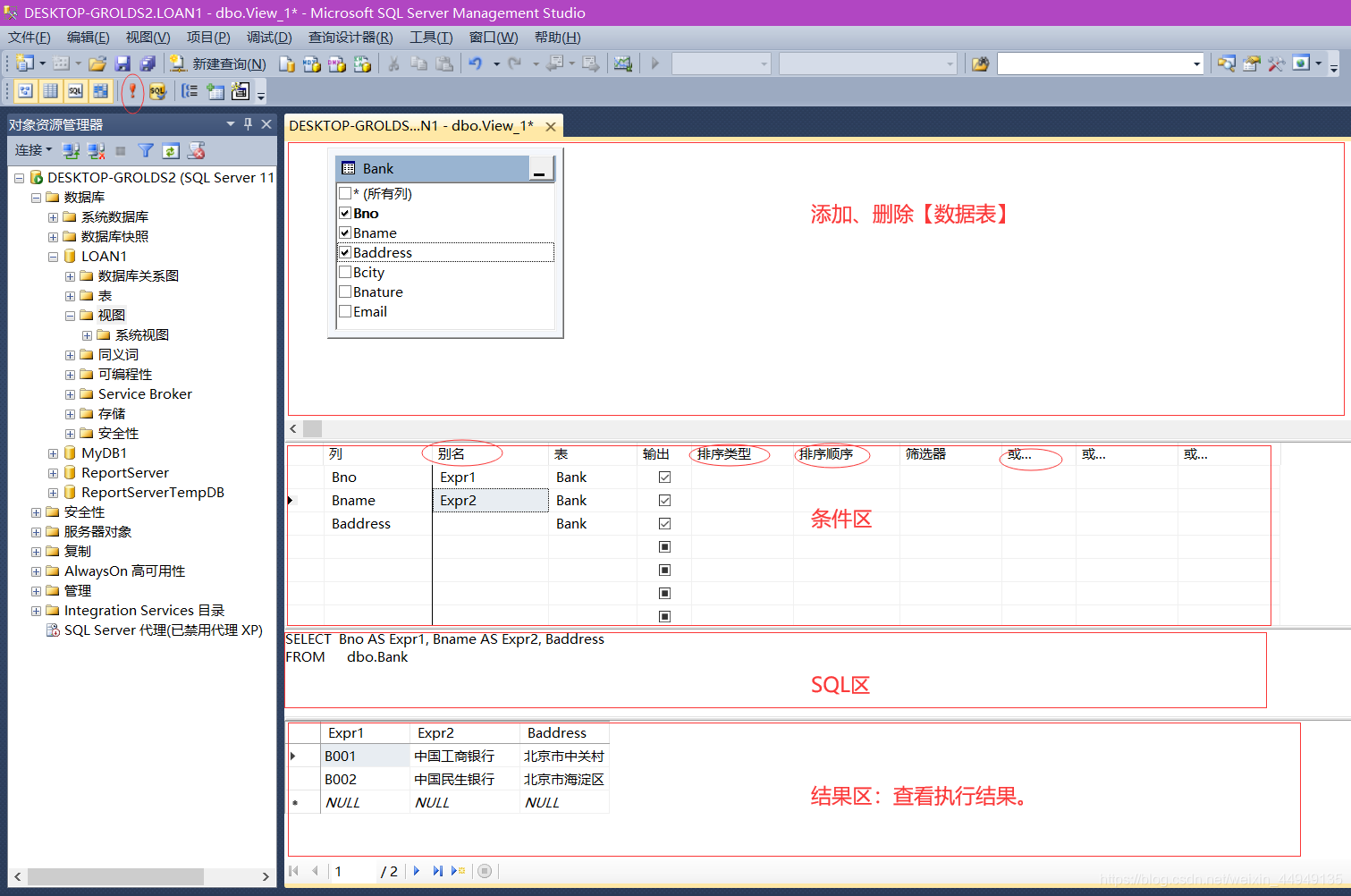Image resolution: width=1351 pixels, height=896 pixels.
Task: Go to last record in results navigator
Action: click(437, 871)
